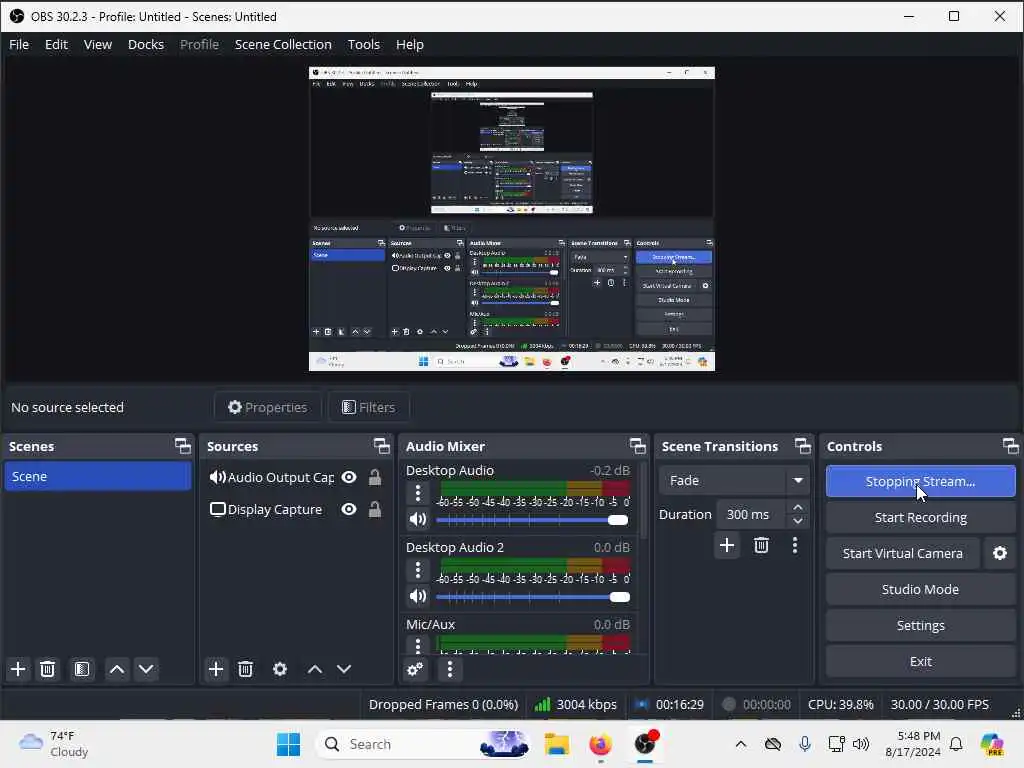1024x768 pixels.
Task: Click the Audio Mixer vertical scrollbar
Action: point(643,502)
